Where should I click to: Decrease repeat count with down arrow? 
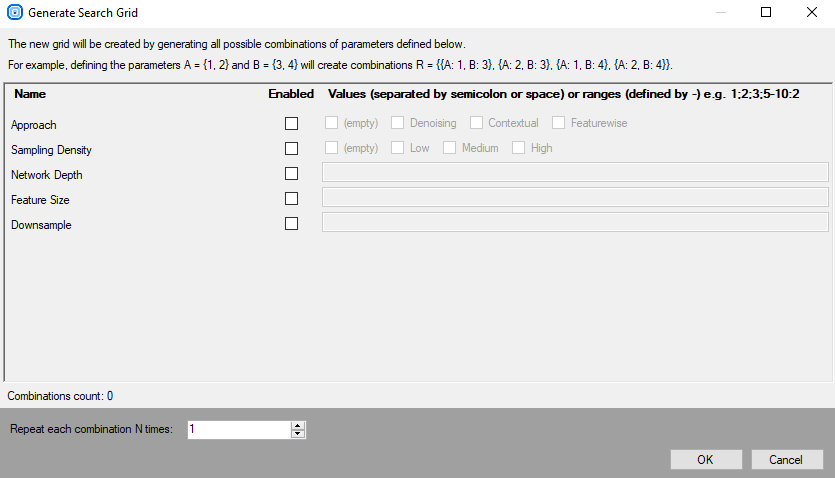coord(297,434)
